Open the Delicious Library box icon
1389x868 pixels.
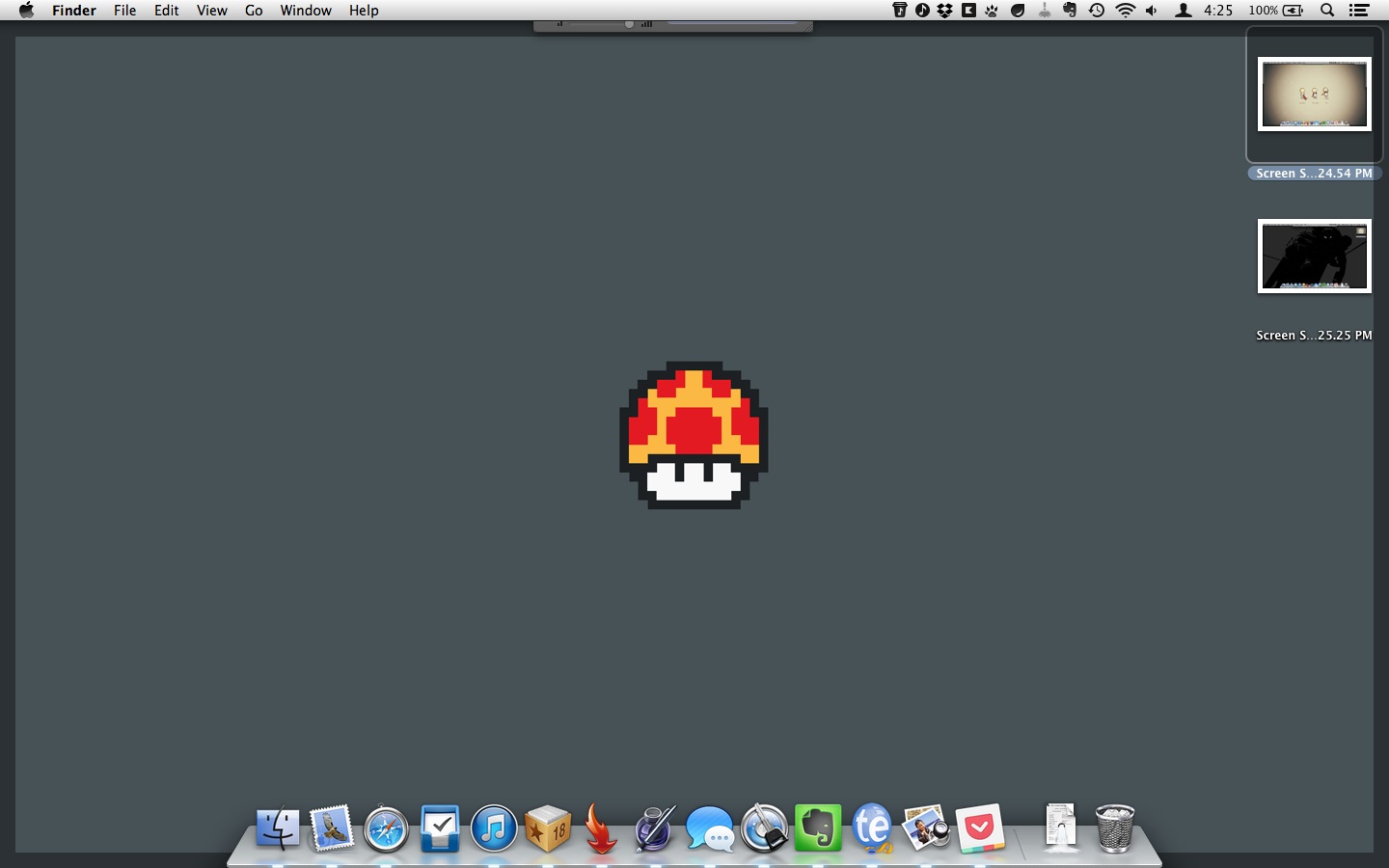(548, 827)
